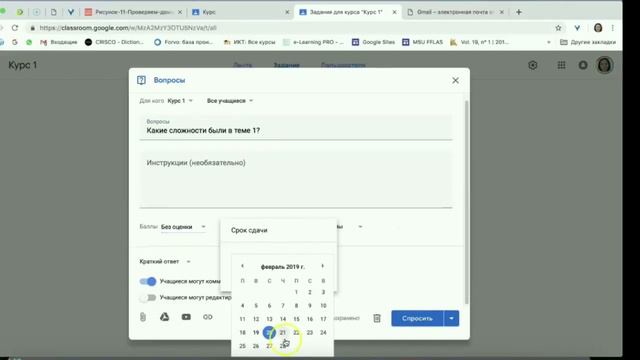Select February 24 in calendar
Screen dimensions: 640x360
click(x=323, y=332)
